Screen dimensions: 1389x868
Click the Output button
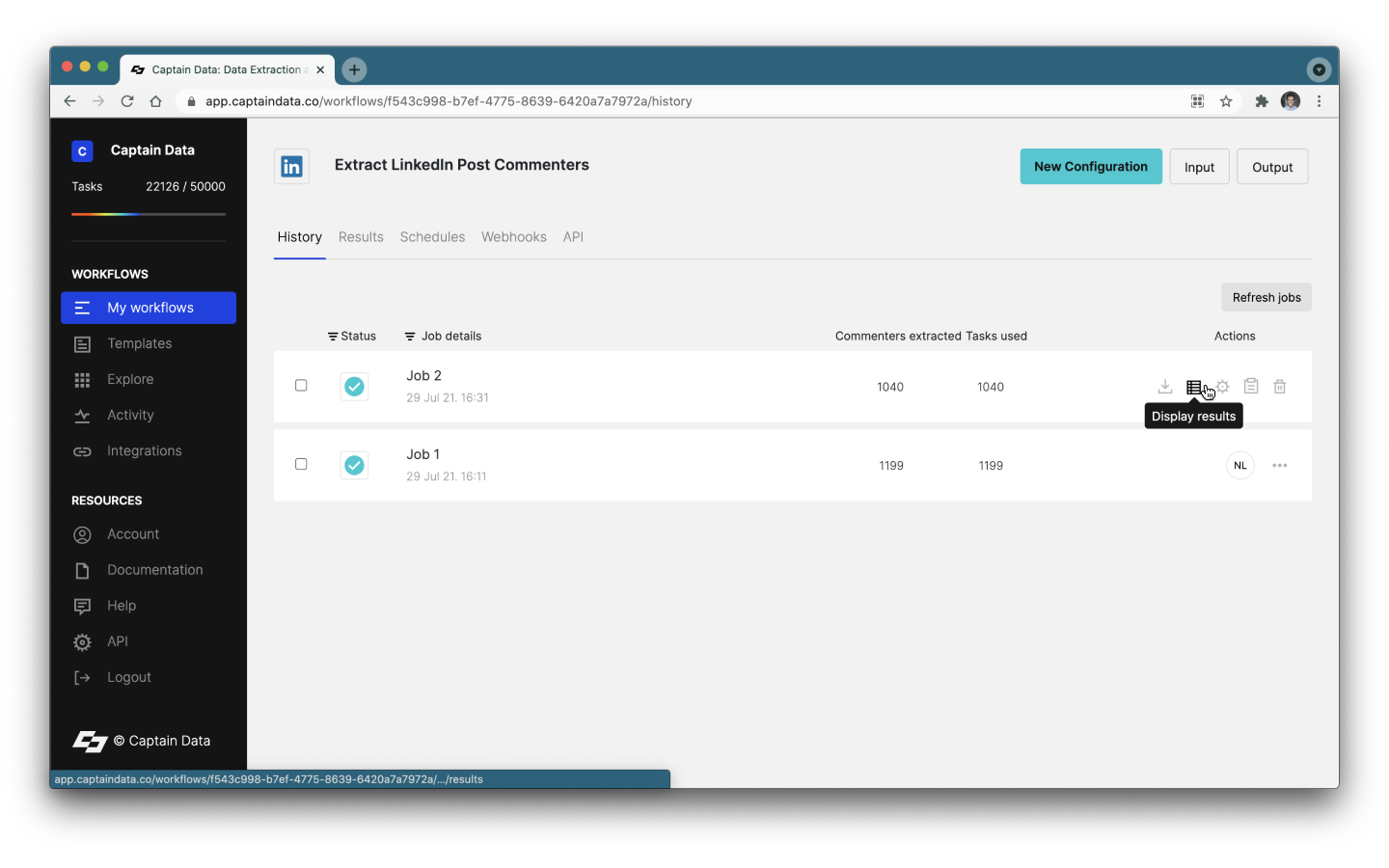click(x=1272, y=167)
